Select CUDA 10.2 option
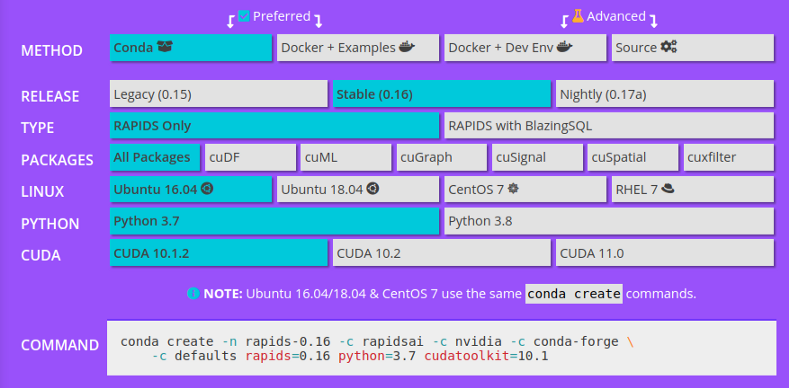Image resolution: width=789 pixels, height=388 pixels. point(442,253)
